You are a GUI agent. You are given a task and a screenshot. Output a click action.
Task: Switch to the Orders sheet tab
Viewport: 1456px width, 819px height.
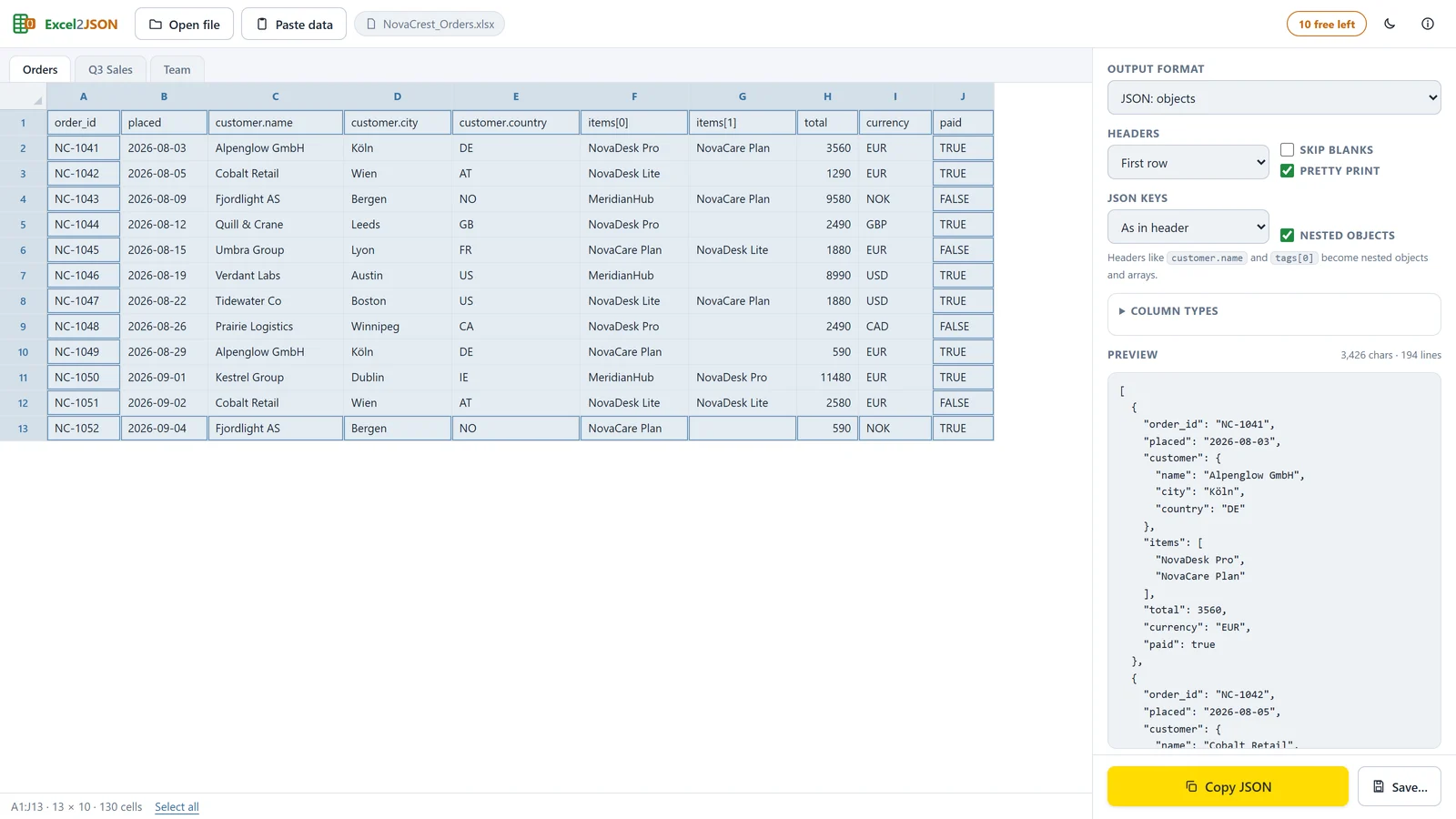point(40,69)
